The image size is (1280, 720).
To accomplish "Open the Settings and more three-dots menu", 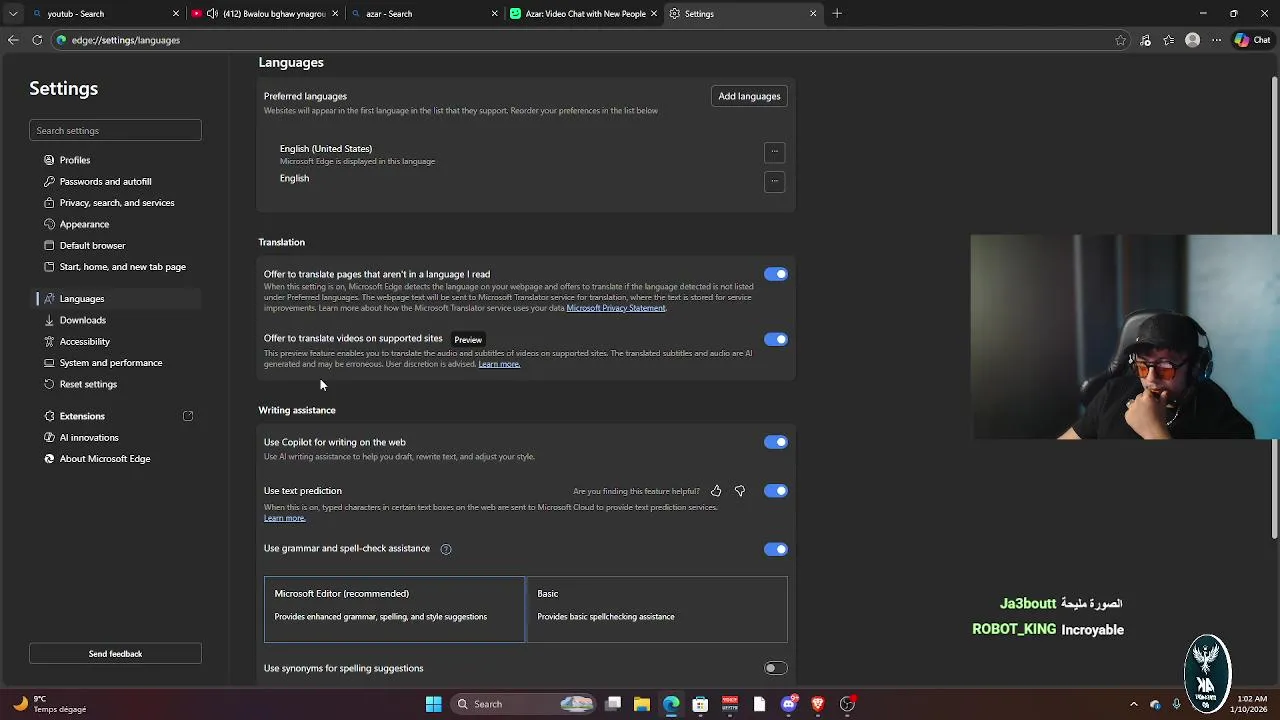I will 1216,40.
